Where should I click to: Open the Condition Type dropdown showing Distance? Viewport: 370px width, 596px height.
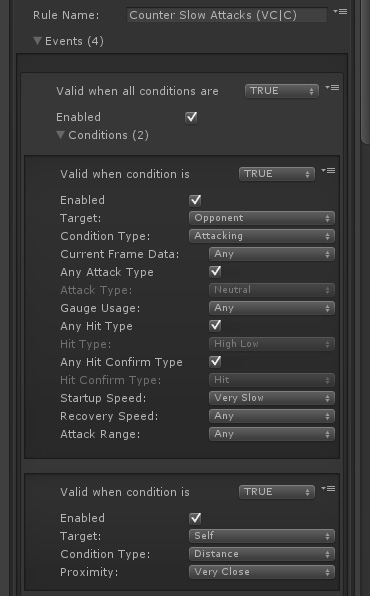[x=262, y=554]
